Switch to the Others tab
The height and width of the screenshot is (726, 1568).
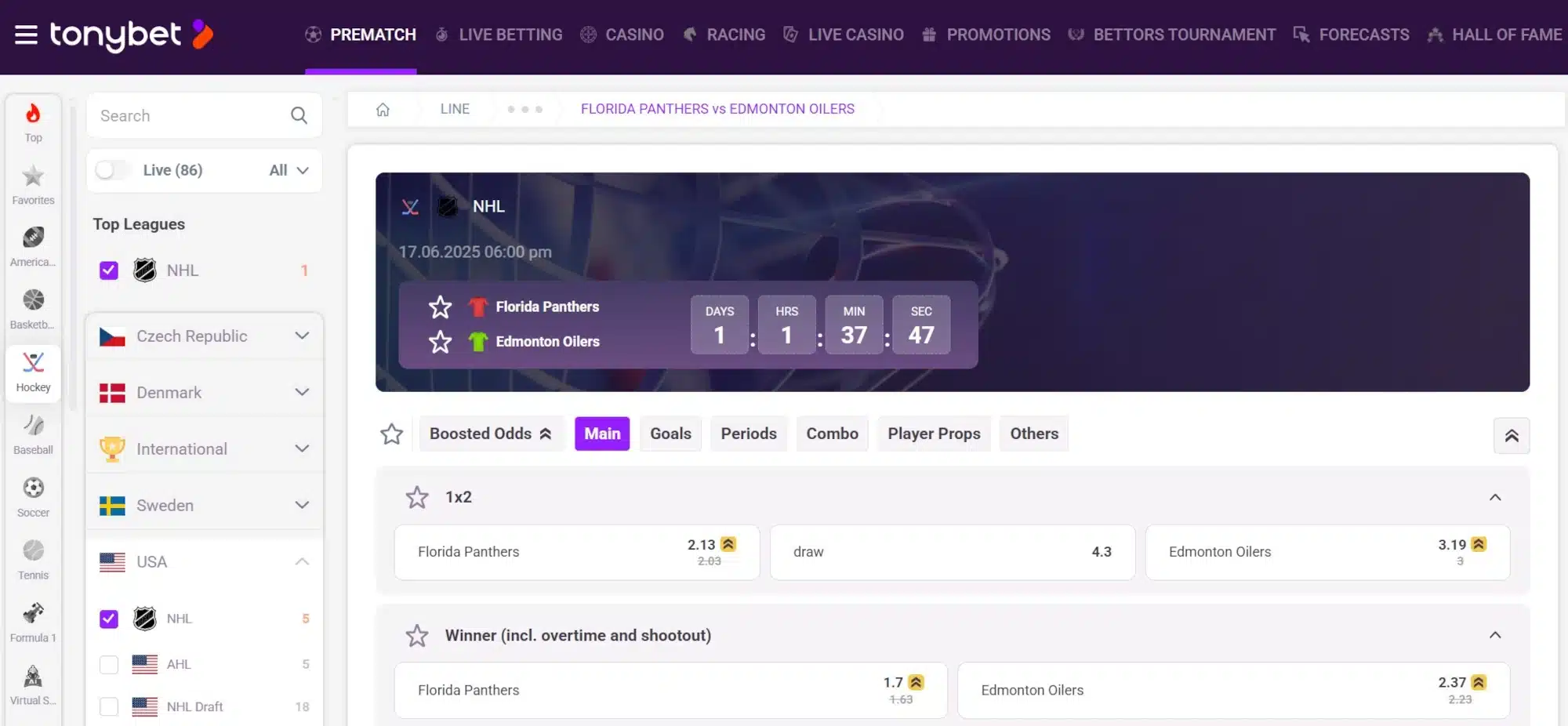(x=1034, y=434)
